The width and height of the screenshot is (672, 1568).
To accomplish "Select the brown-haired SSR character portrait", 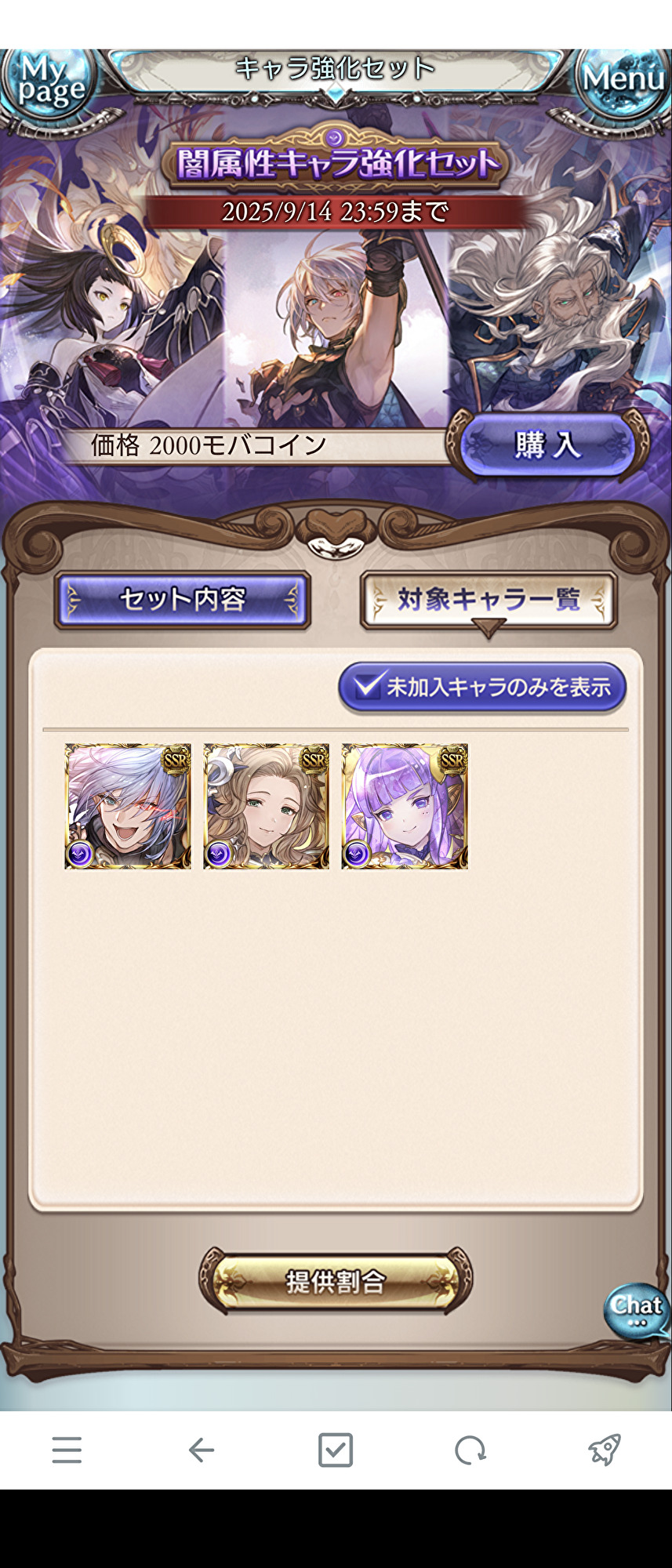I will (x=267, y=806).
